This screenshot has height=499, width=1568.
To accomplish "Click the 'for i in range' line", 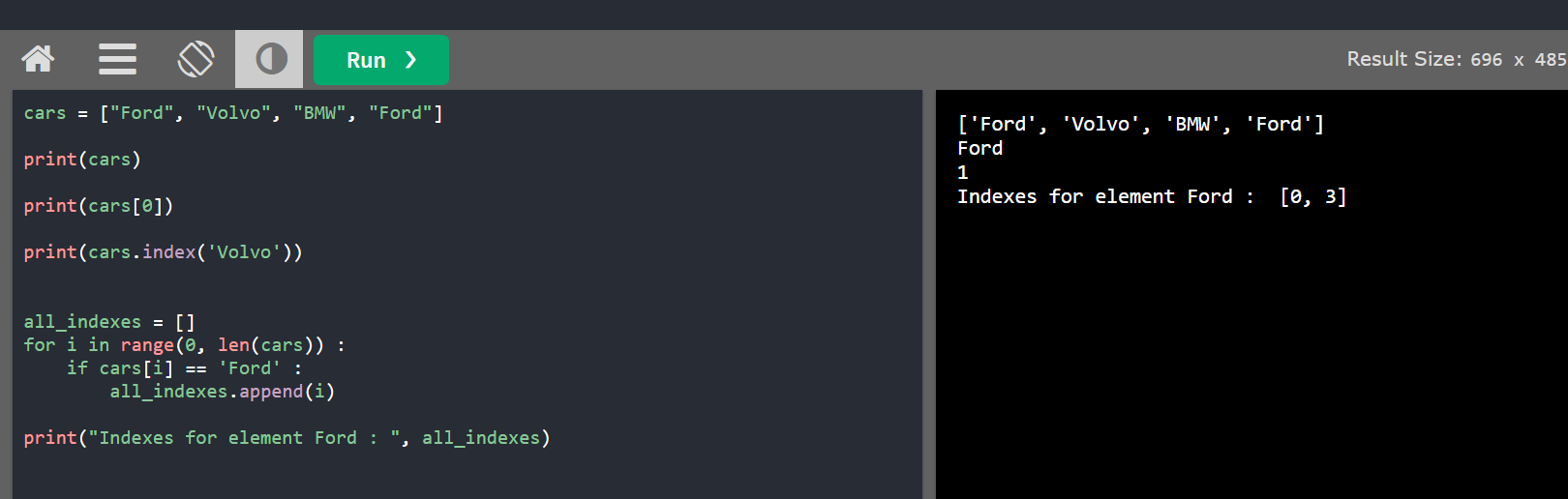I will tap(185, 345).
